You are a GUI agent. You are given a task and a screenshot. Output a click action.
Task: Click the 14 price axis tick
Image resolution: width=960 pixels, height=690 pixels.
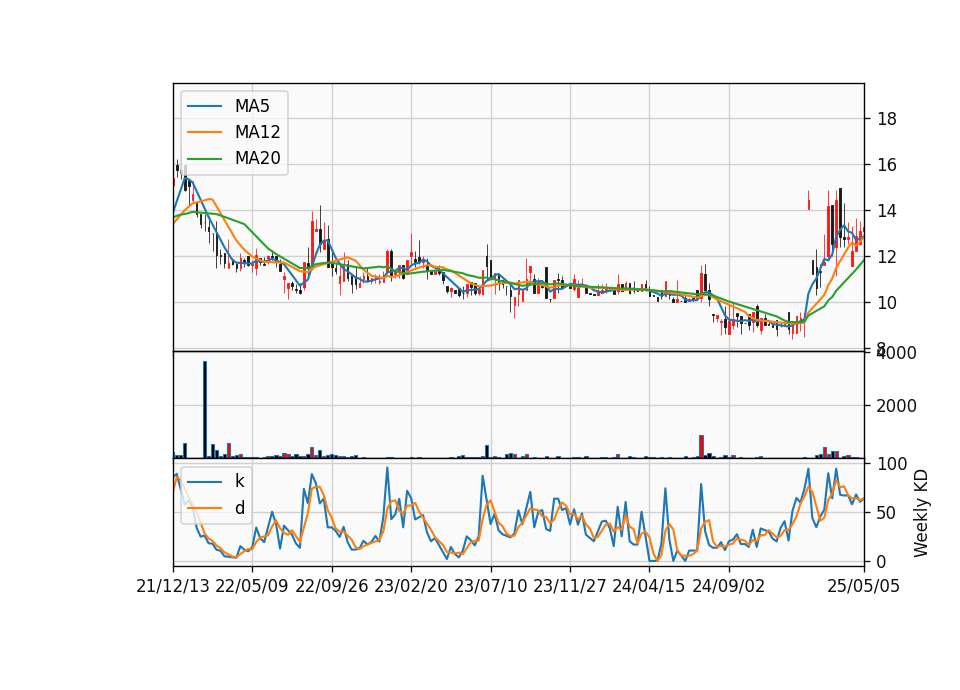pyautogui.click(x=887, y=211)
